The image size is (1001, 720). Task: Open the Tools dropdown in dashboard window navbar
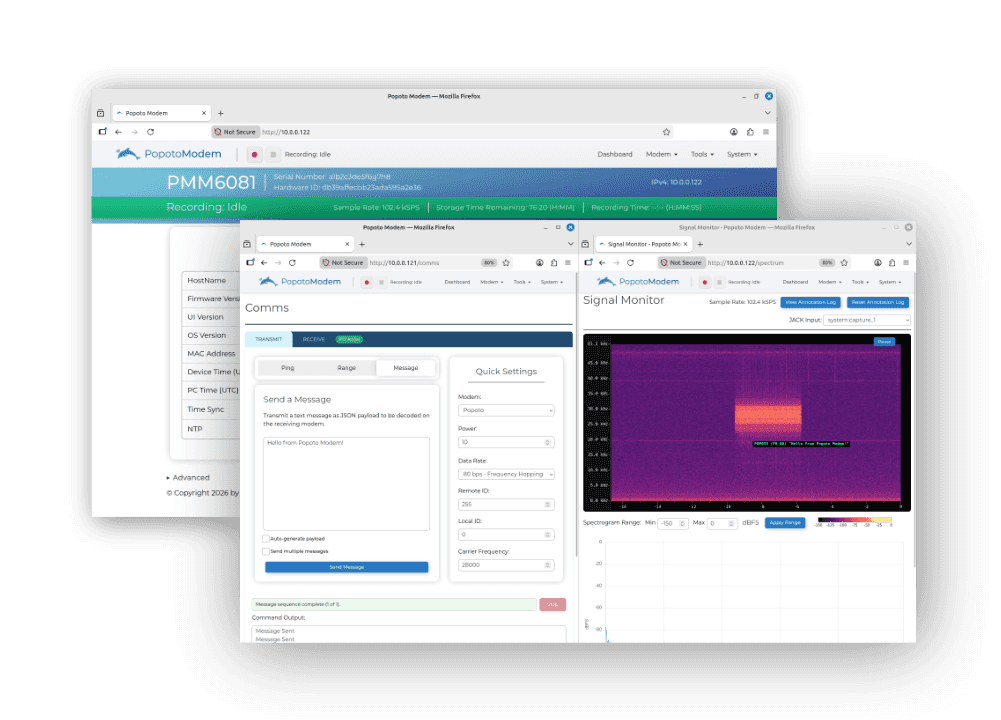702,154
